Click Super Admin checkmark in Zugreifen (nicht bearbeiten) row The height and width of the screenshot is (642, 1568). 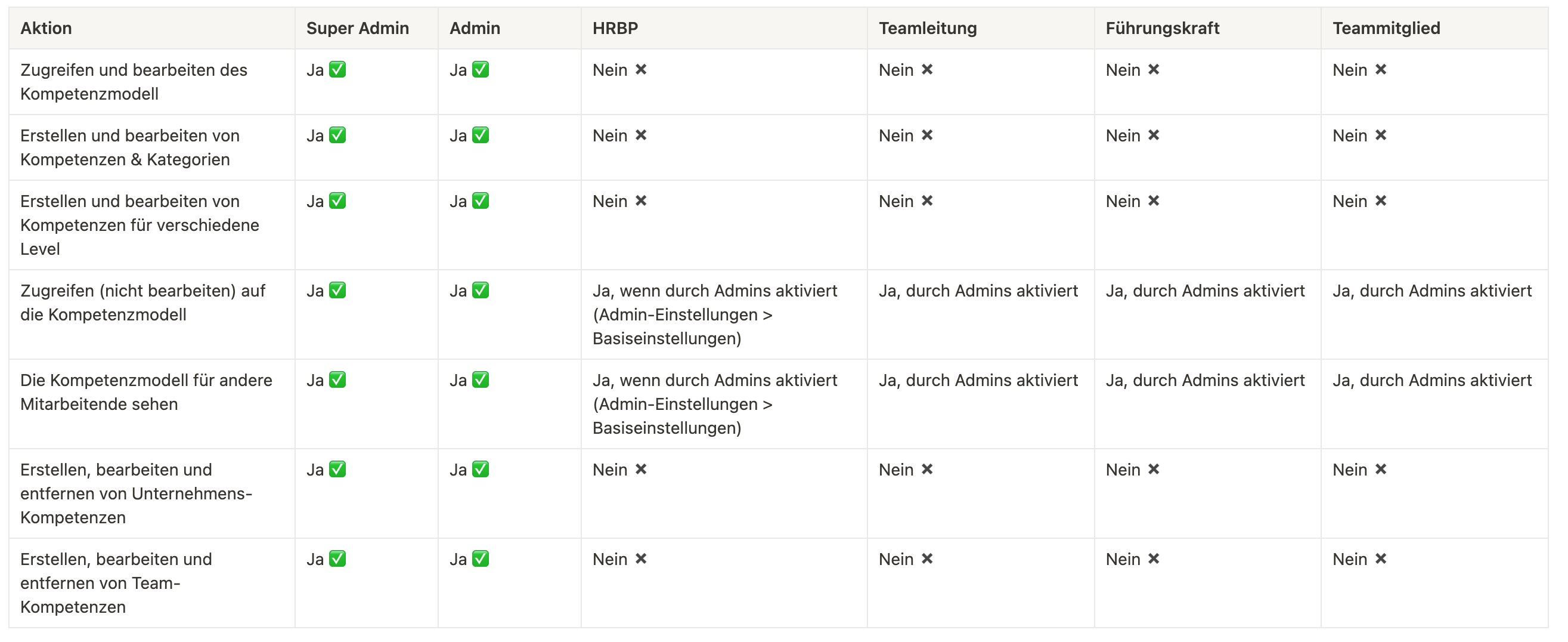(x=337, y=291)
